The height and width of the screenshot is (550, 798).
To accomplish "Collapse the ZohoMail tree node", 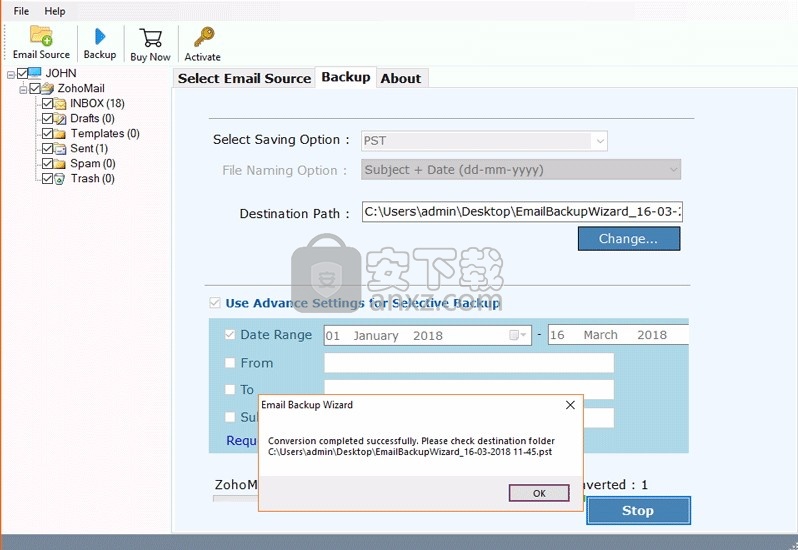I will tap(23, 90).
